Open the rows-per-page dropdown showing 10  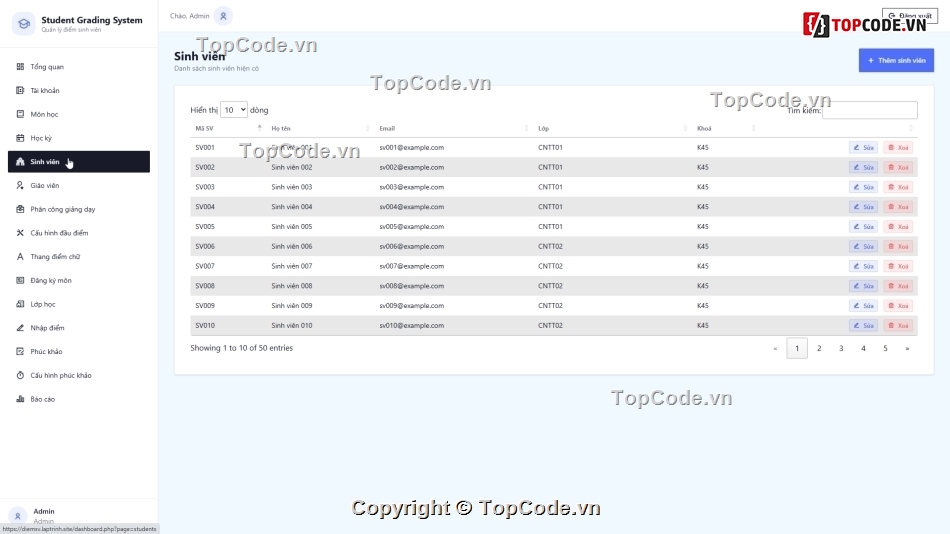[234, 110]
